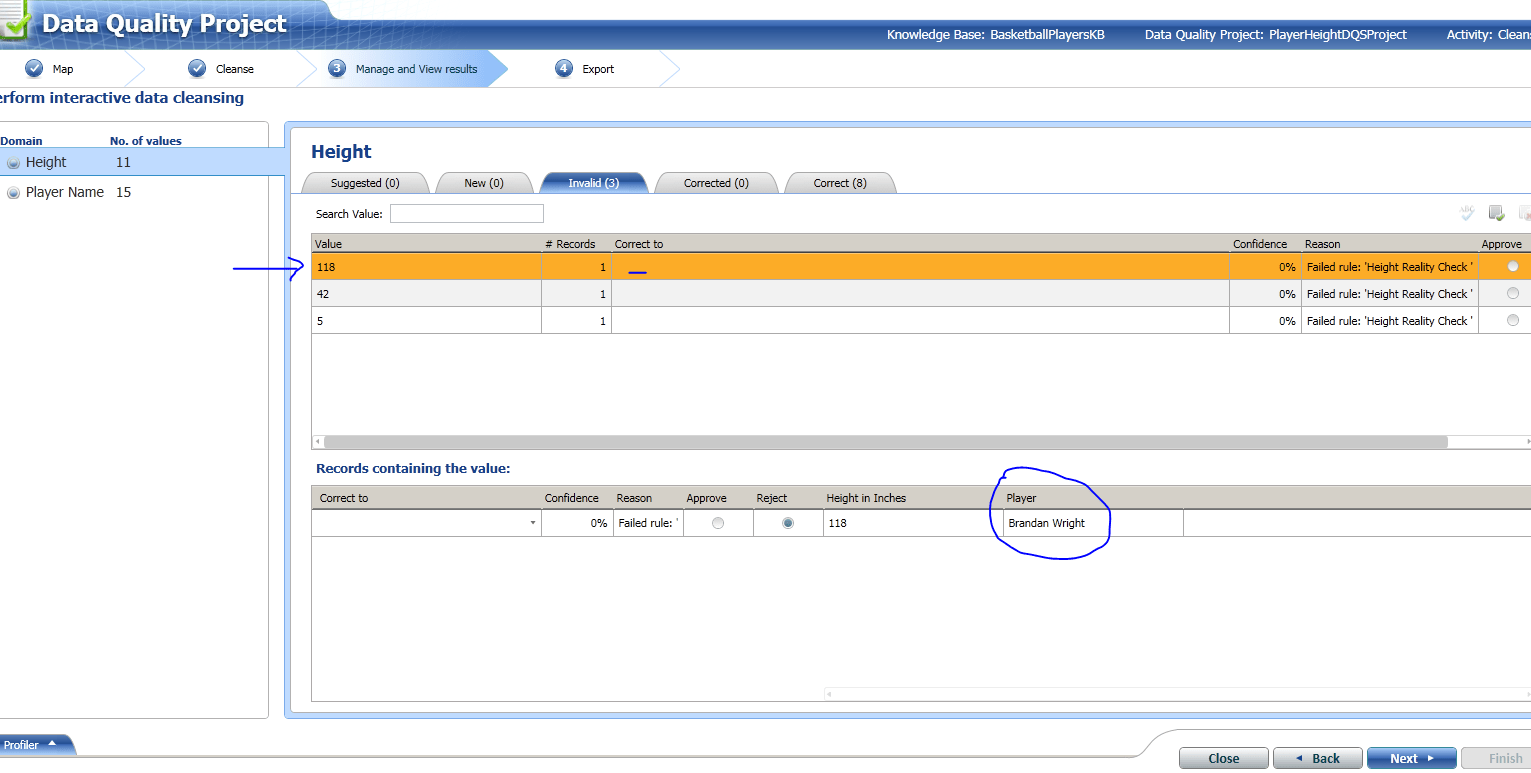Select Reject radio in Brandan Wright record
The height and width of the screenshot is (773, 1531).
pos(788,523)
